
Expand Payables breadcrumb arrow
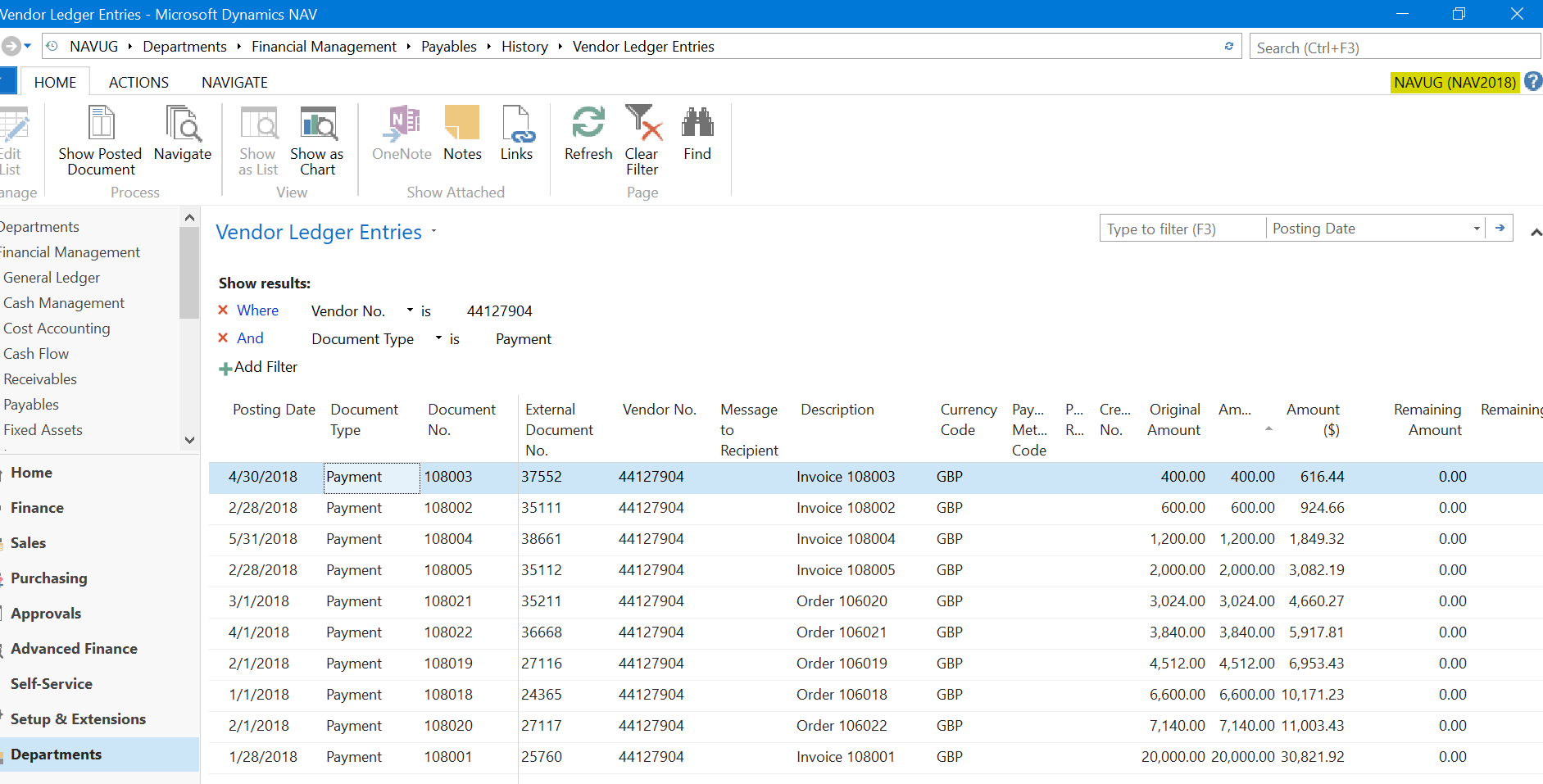488,47
